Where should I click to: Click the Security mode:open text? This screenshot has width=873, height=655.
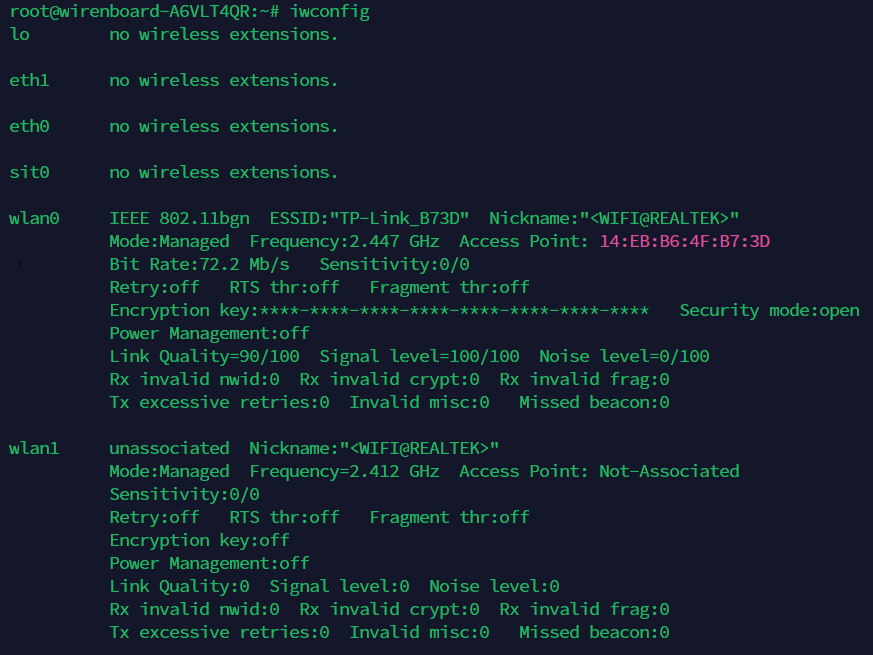[769, 310]
